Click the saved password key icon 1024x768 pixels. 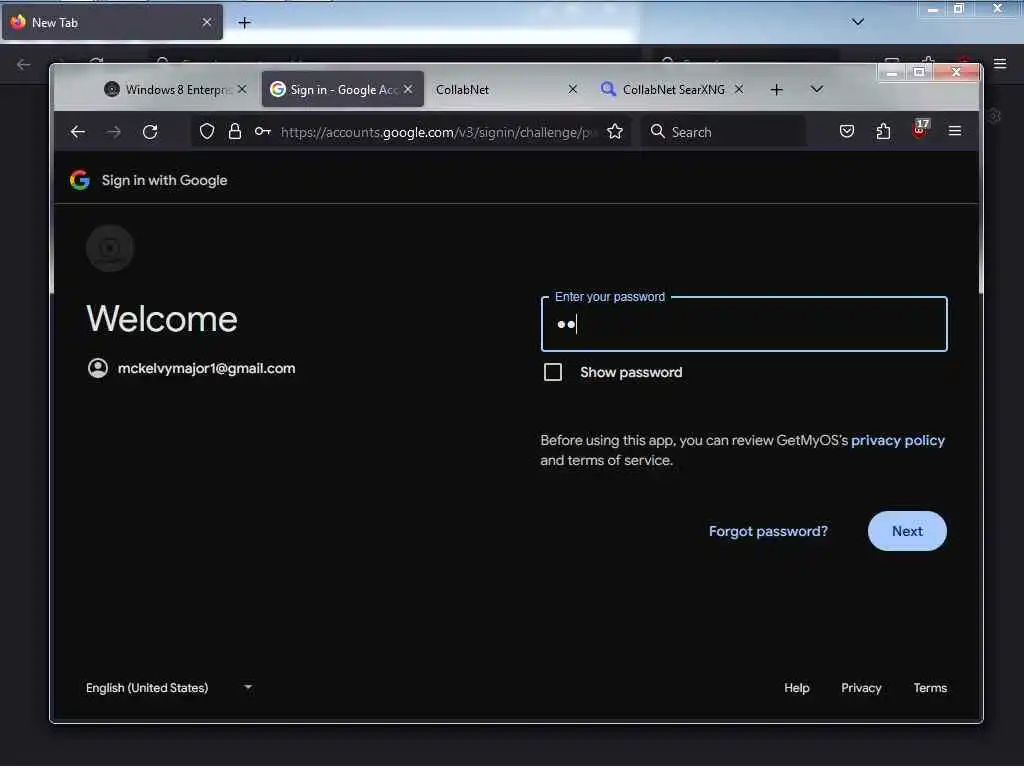pos(263,132)
